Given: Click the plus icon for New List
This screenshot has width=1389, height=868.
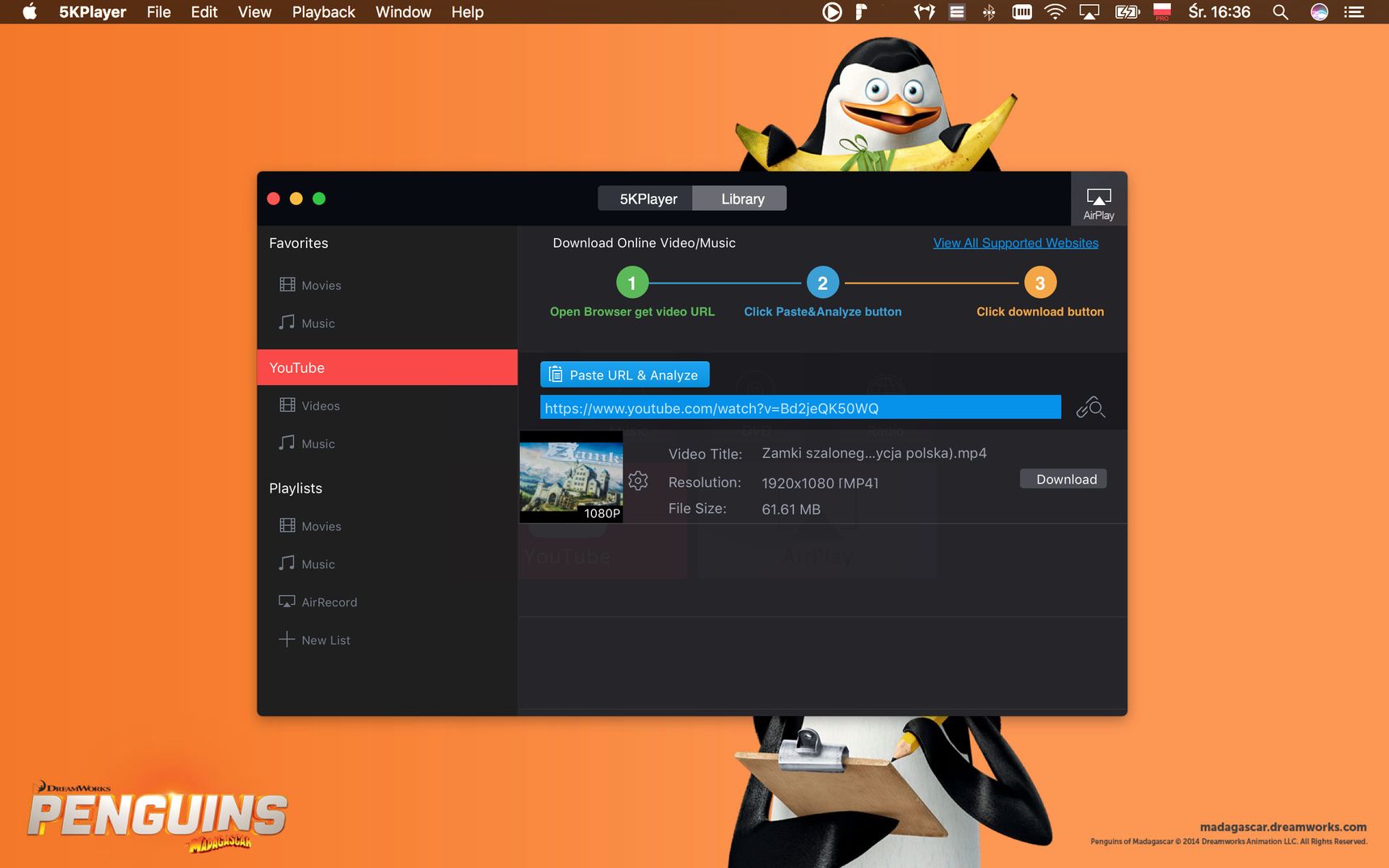Looking at the screenshot, I should tap(287, 639).
